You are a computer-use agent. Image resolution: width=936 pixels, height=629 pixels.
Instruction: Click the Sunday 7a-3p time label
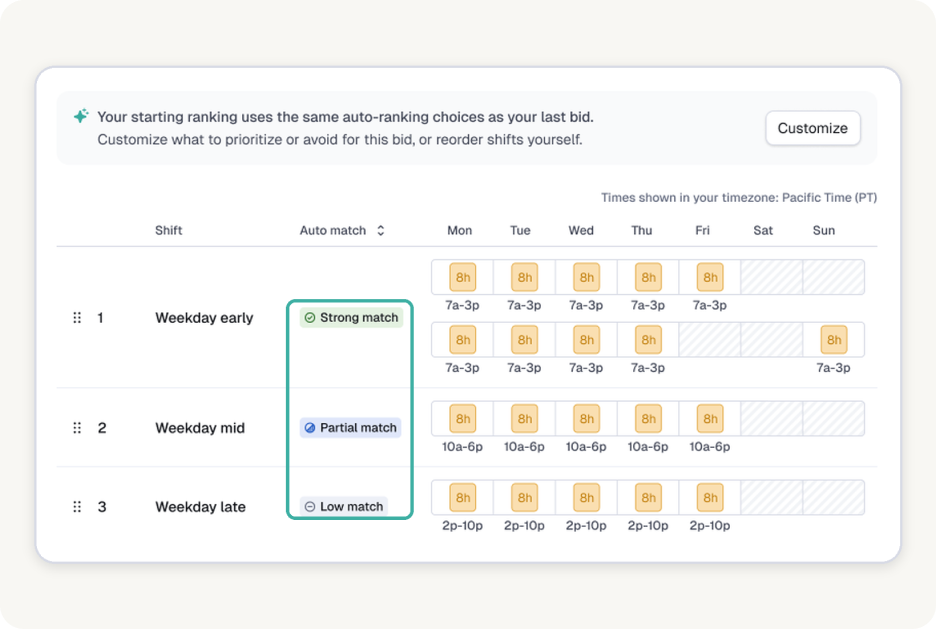[833, 368]
